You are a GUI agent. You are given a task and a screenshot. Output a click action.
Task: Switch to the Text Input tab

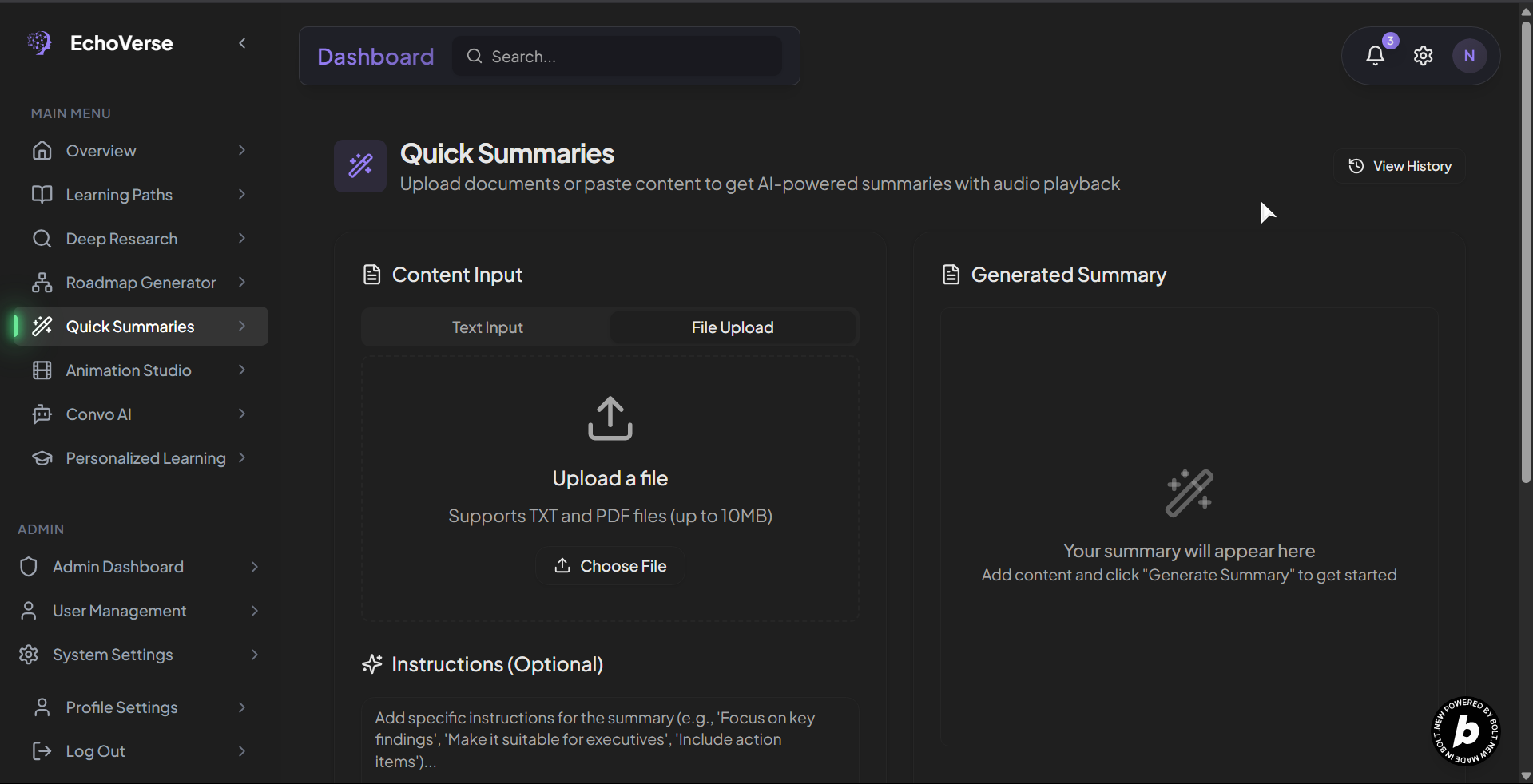pyautogui.click(x=487, y=327)
